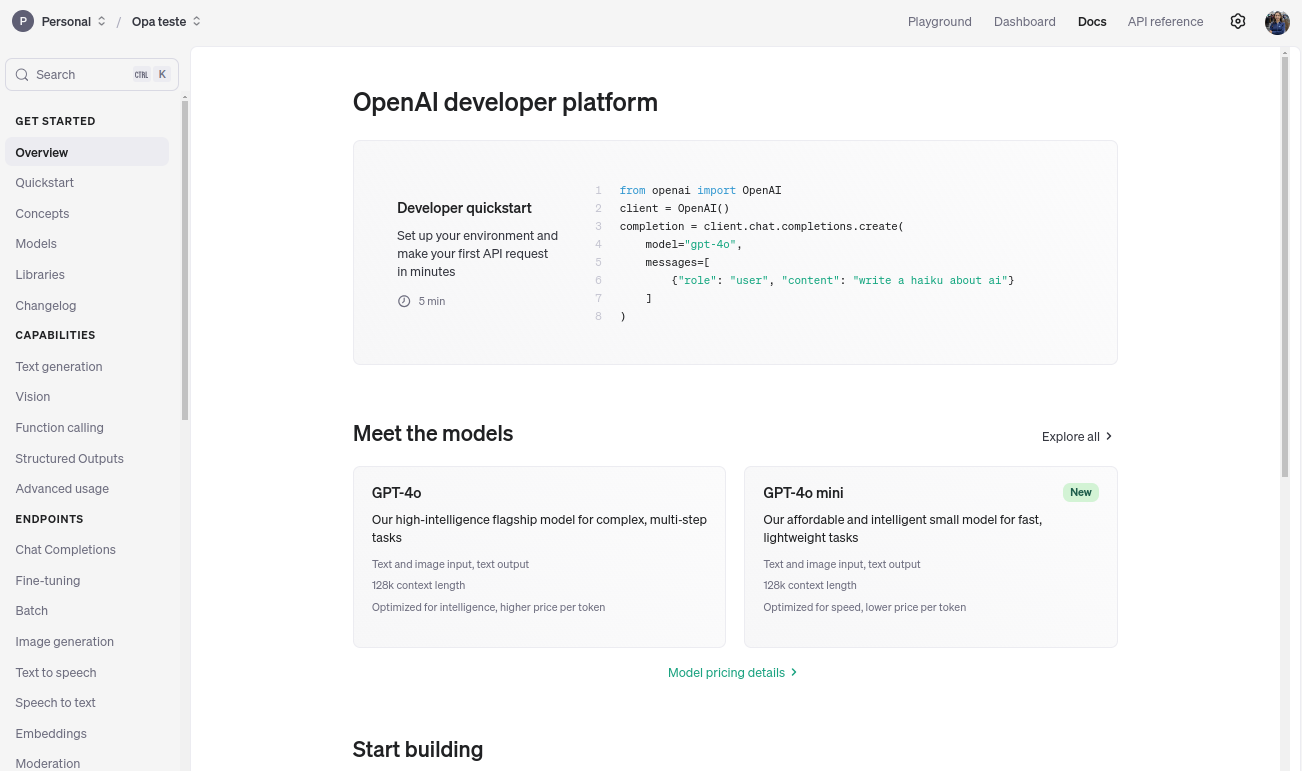Open the API reference tab

click(1165, 21)
